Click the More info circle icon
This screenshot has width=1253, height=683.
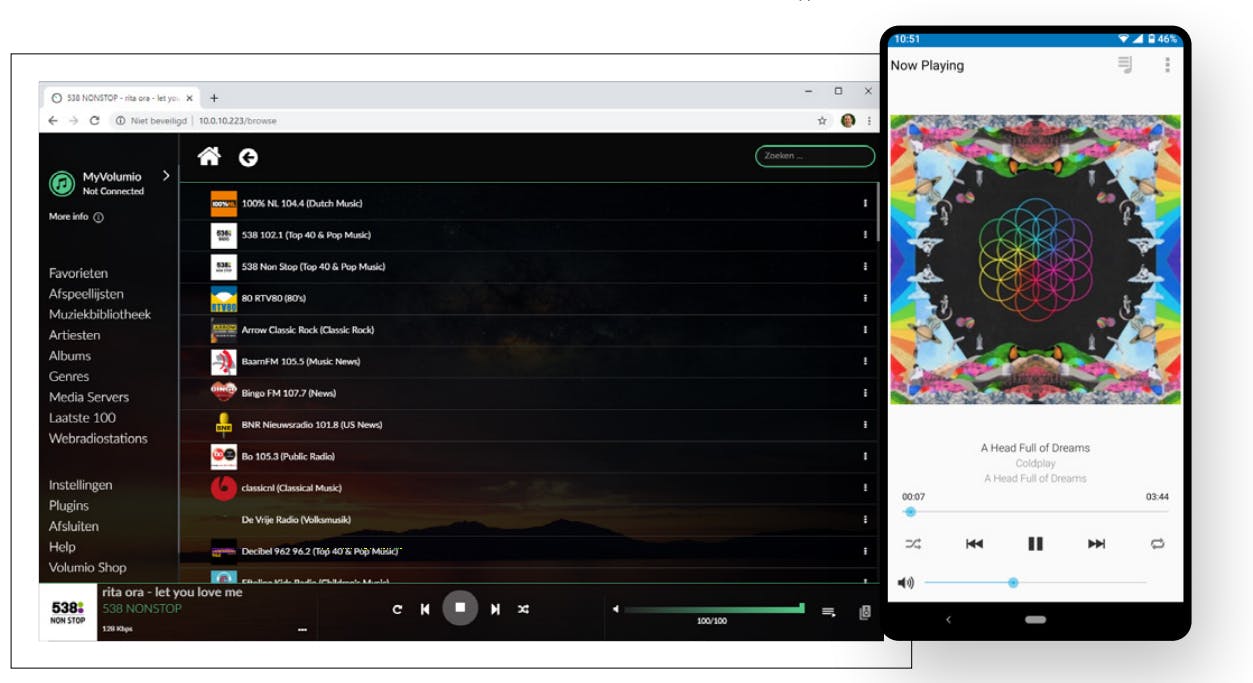coord(98,217)
